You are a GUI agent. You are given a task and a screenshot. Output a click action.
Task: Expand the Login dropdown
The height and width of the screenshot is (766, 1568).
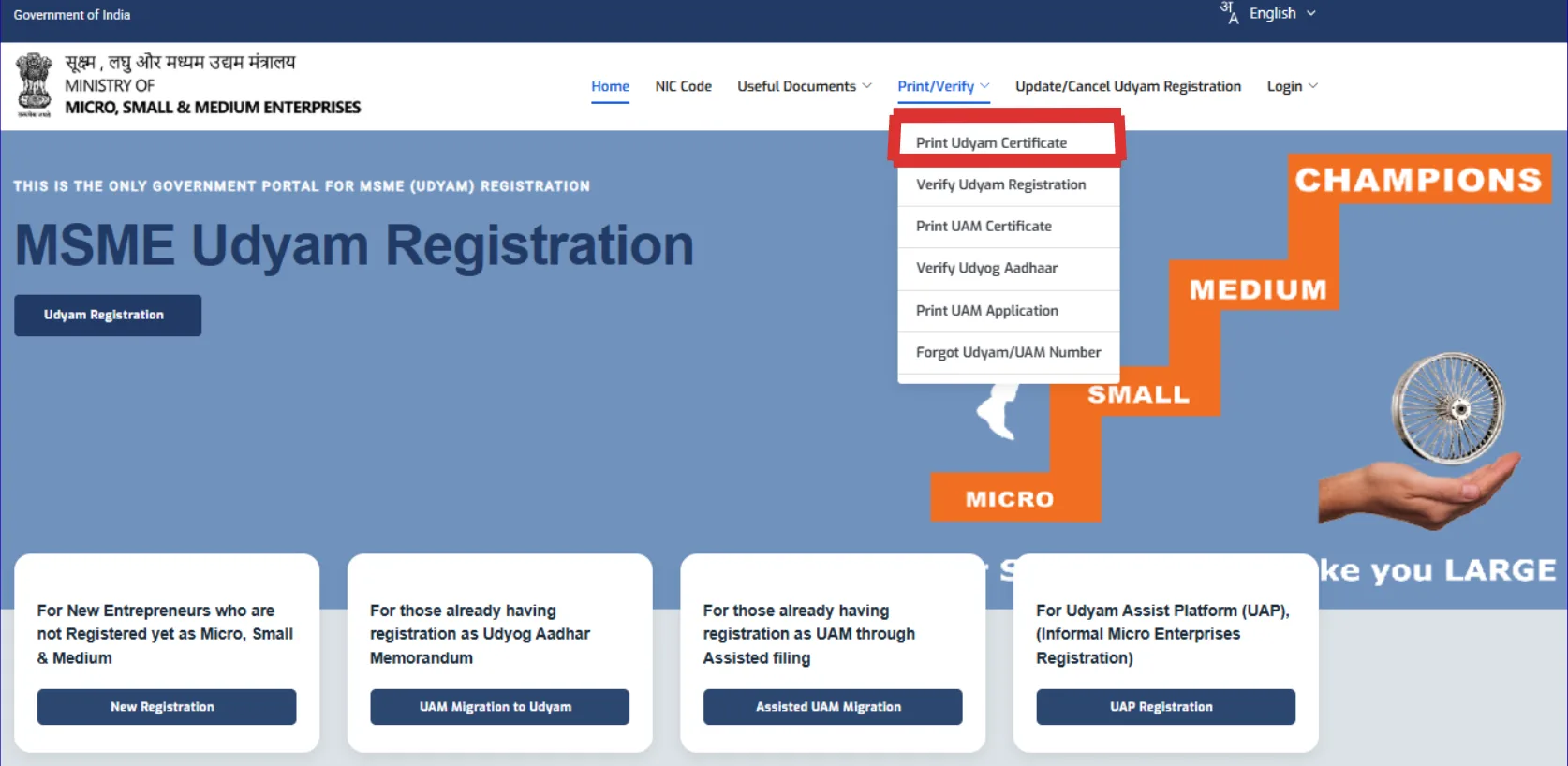pos(1292,86)
